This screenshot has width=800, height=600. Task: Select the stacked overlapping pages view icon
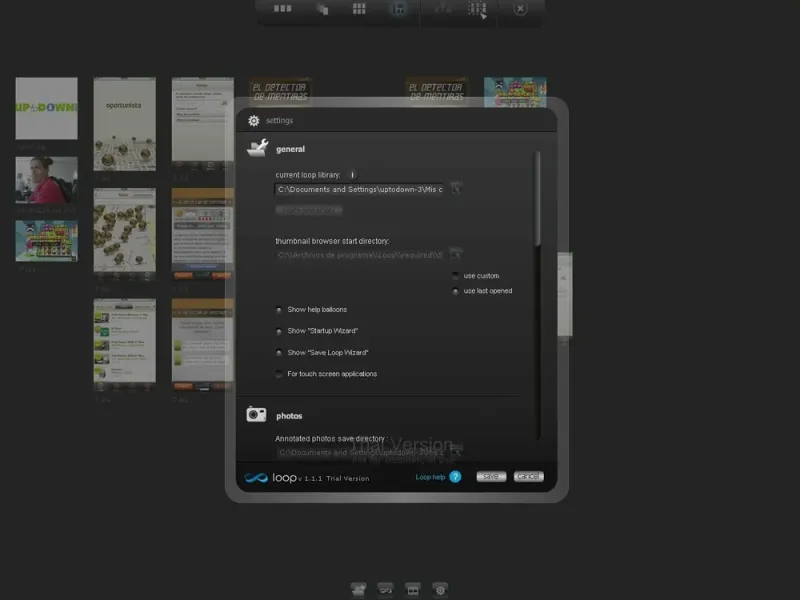[322, 9]
